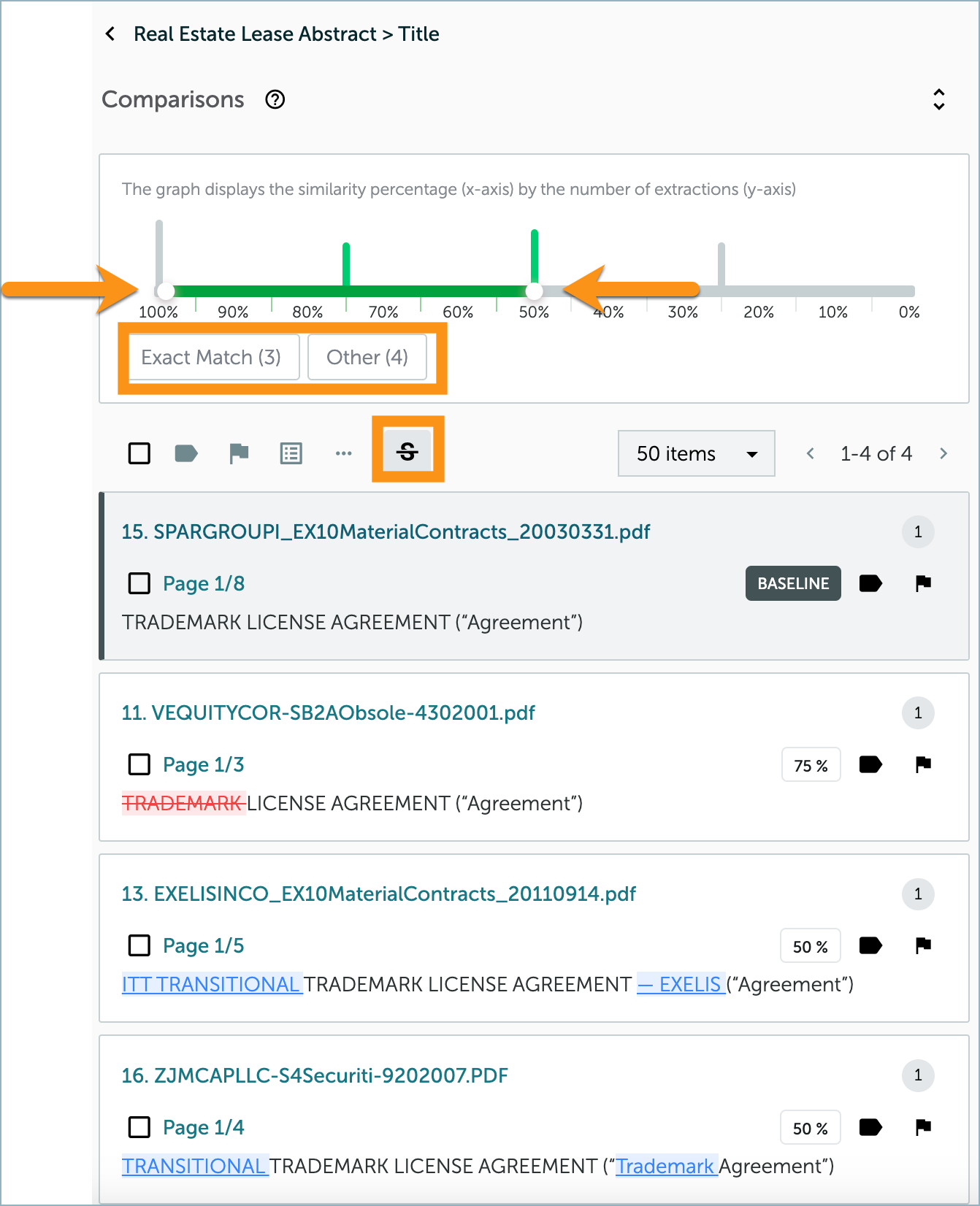Click the toolbar tag icon
Viewport: 980px width, 1206px height.
(187, 453)
